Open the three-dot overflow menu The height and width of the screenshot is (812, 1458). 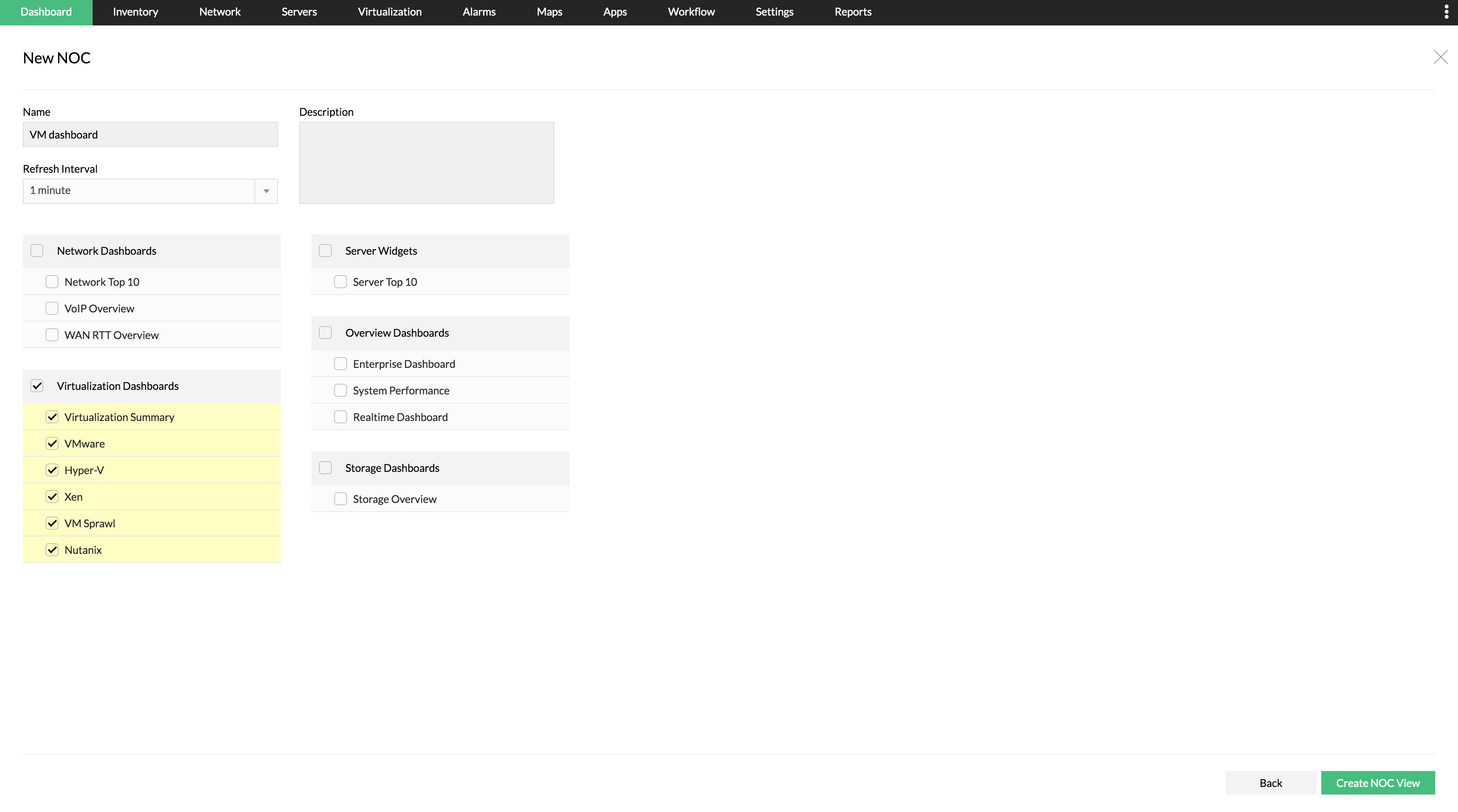1447,11
